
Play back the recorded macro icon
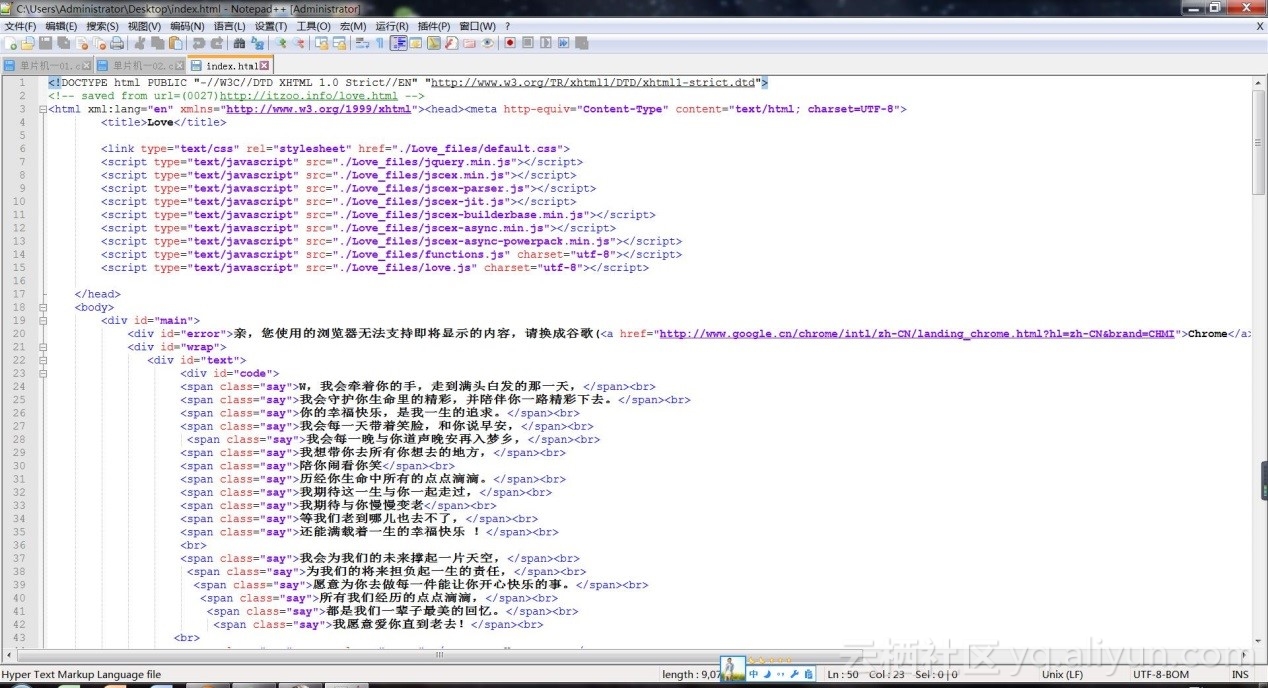tap(546, 44)
